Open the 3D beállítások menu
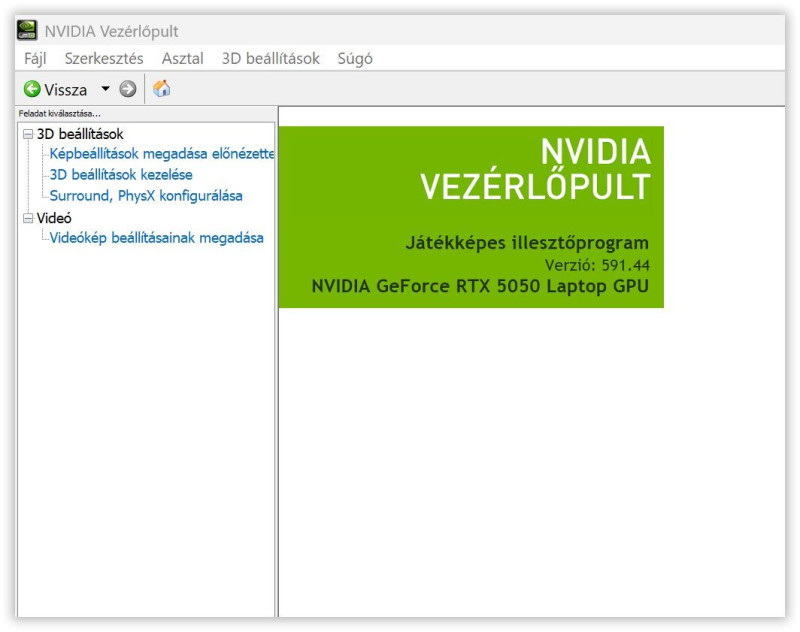This screenshot has width=800, height=632. [x=270, y=59]
